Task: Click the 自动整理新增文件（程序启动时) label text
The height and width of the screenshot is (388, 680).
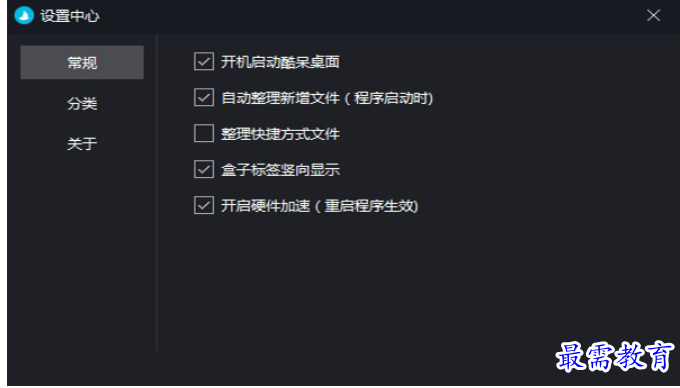Action: [327, 98]
